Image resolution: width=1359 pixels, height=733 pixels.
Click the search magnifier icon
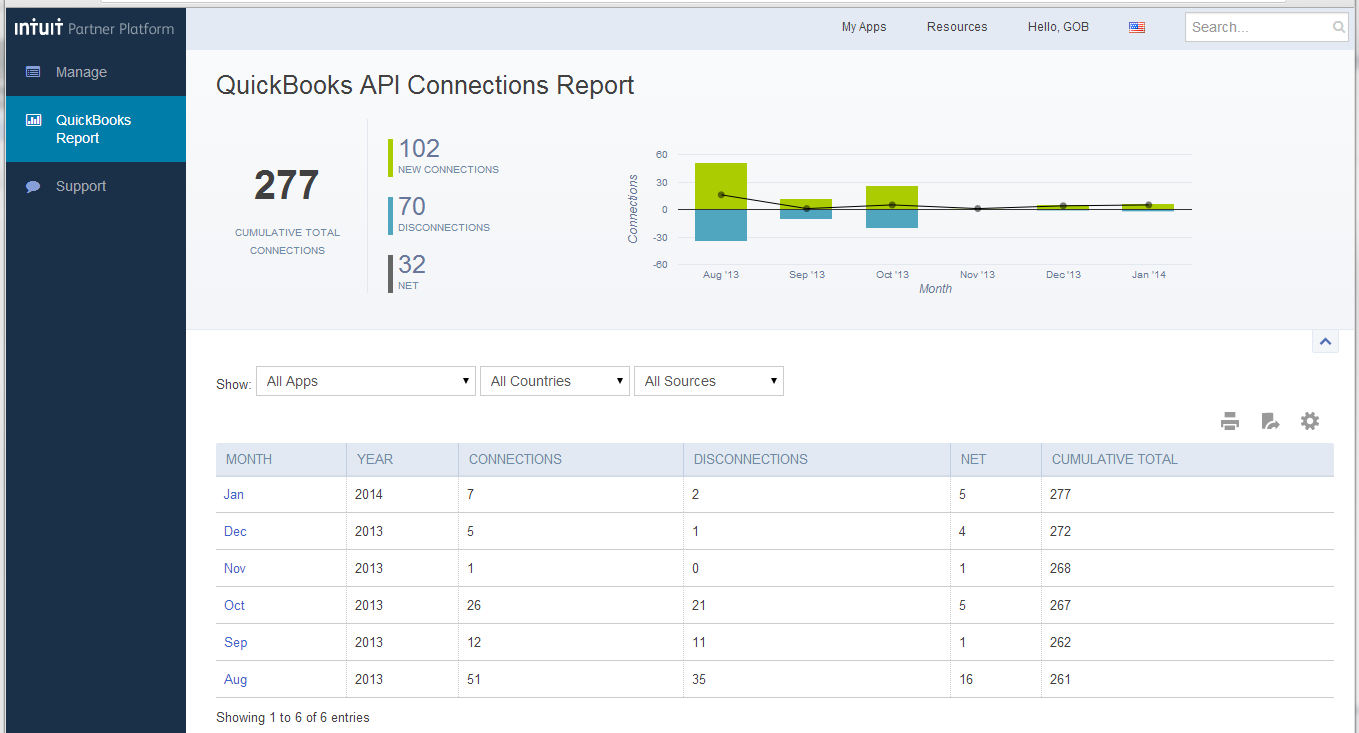pos(1339,27)
